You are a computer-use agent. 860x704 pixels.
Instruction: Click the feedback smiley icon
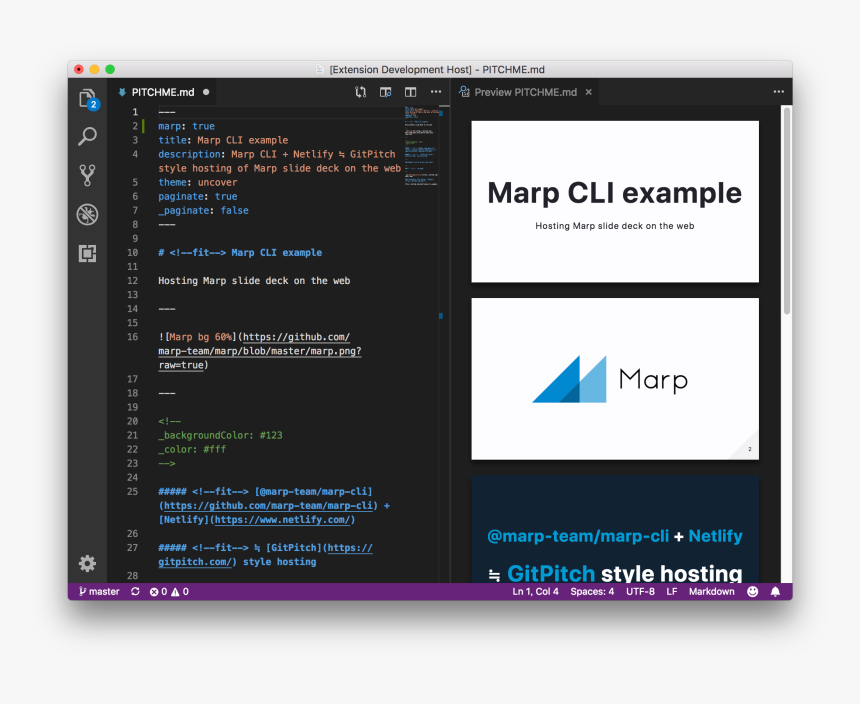coord(752,592)
